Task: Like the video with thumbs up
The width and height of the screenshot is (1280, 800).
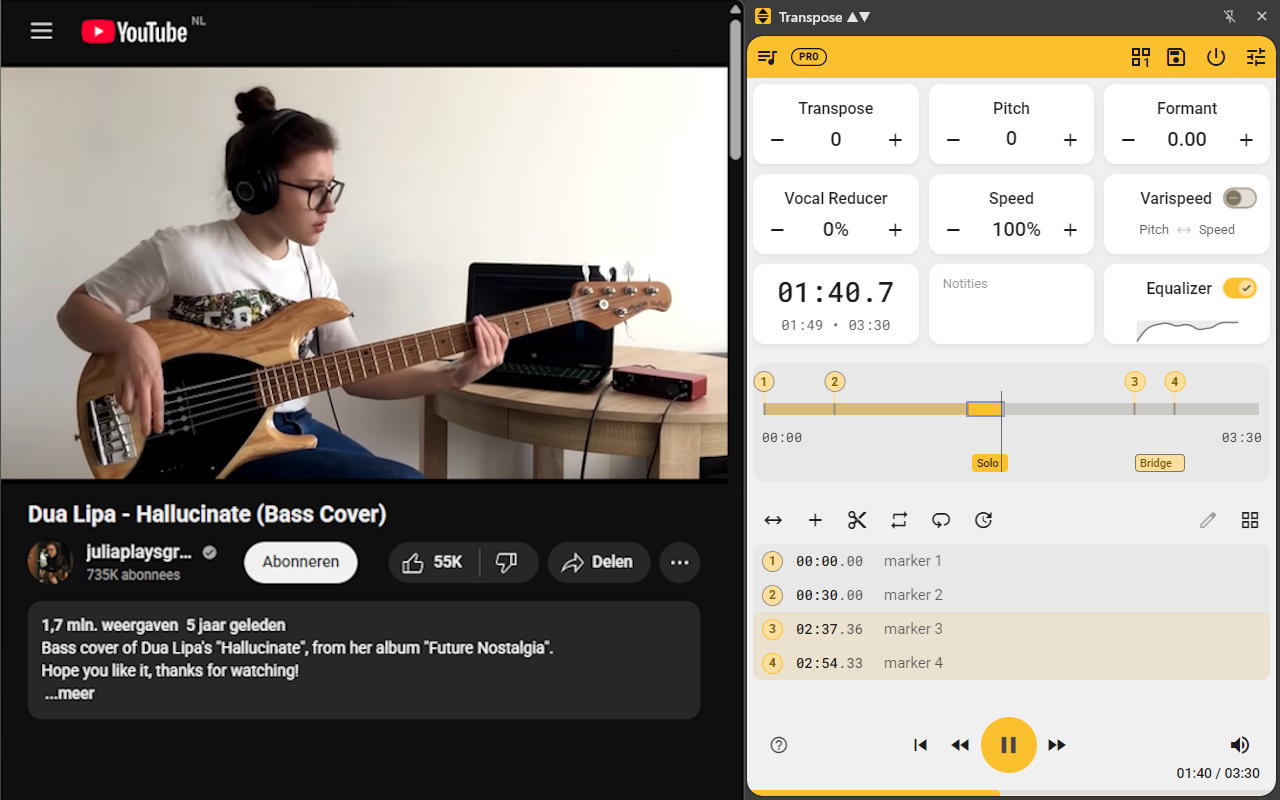Action: pyautogui.click(x=434, y=563)
